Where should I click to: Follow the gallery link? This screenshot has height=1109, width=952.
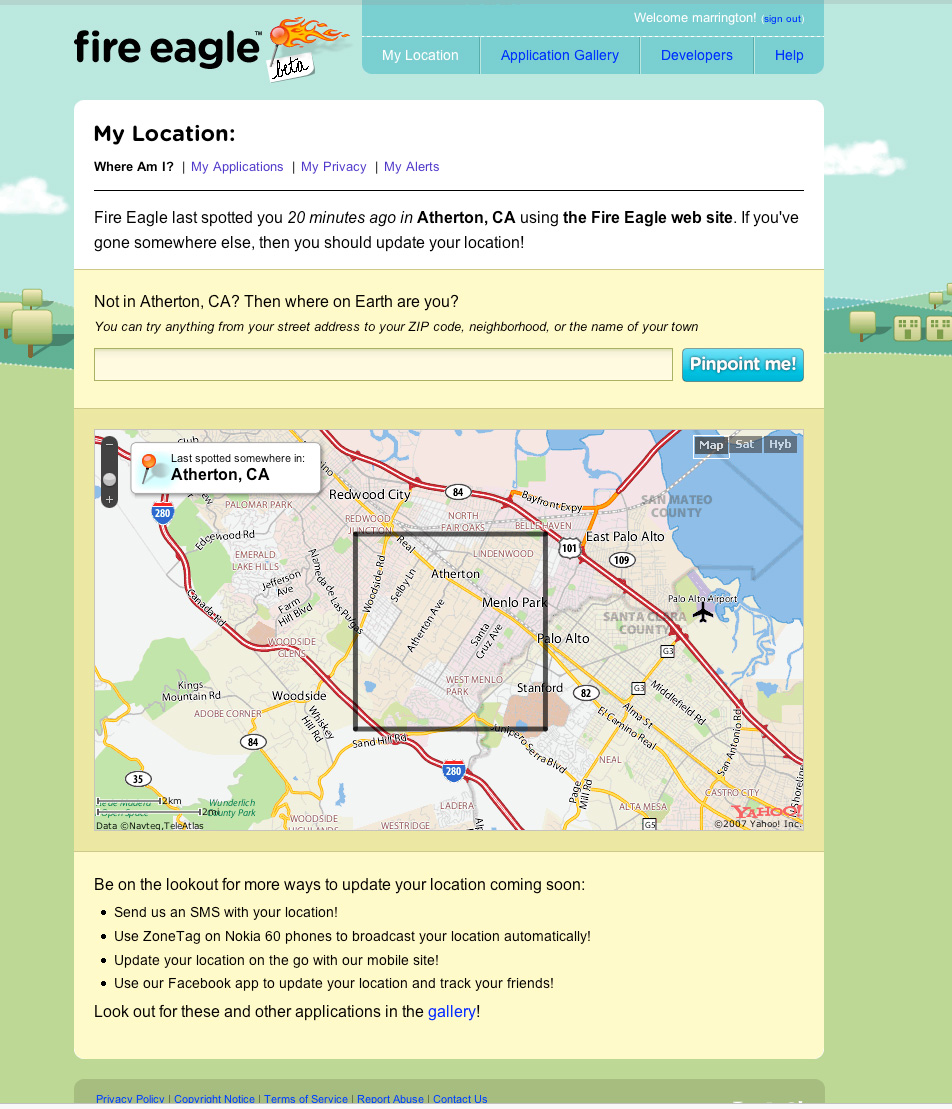[x=452, y=1011]
